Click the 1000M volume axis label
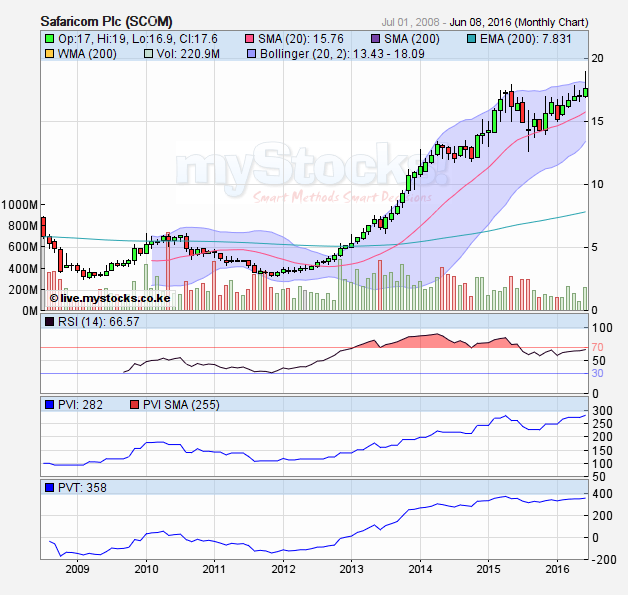Screen dimensions: 628x595 19,204
